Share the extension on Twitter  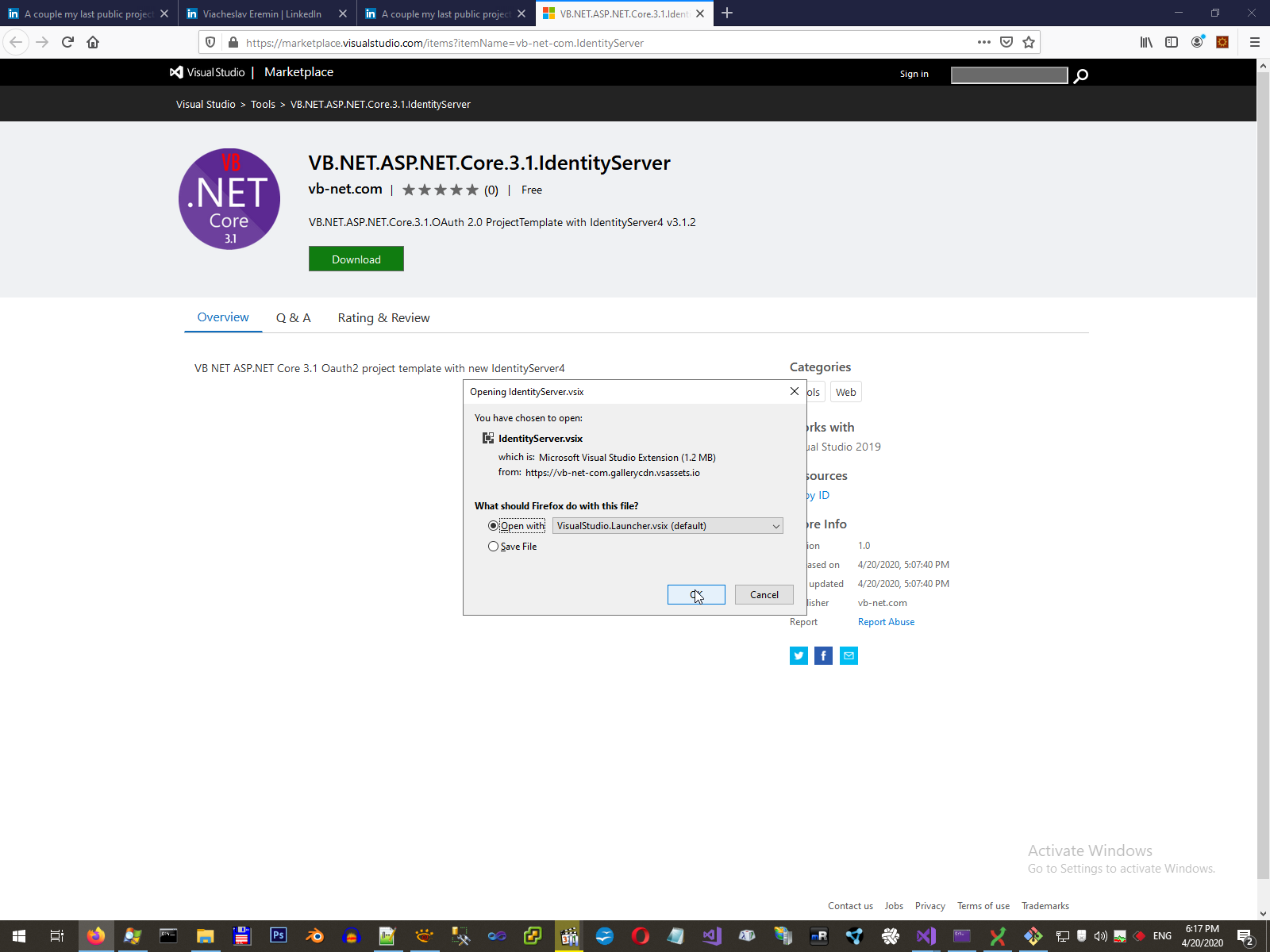point(799,655)
